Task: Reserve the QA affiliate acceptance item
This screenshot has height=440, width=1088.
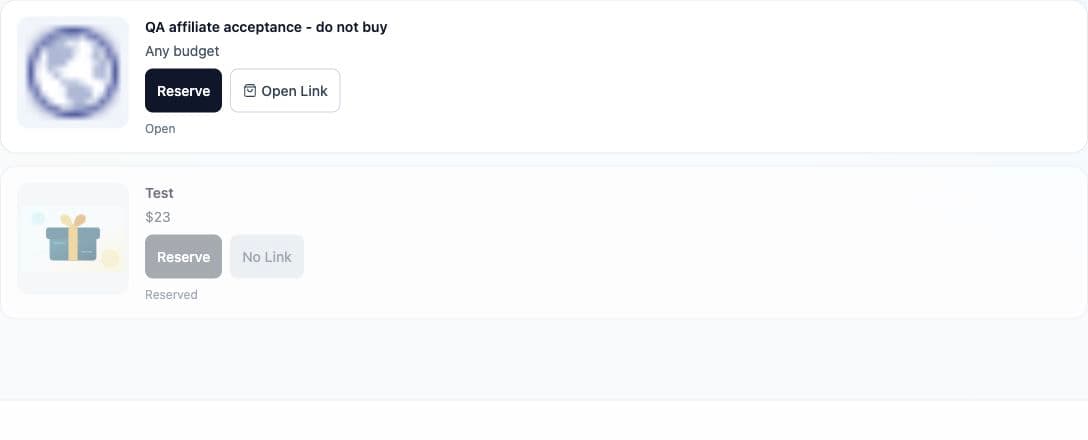Action: point(183,90)
